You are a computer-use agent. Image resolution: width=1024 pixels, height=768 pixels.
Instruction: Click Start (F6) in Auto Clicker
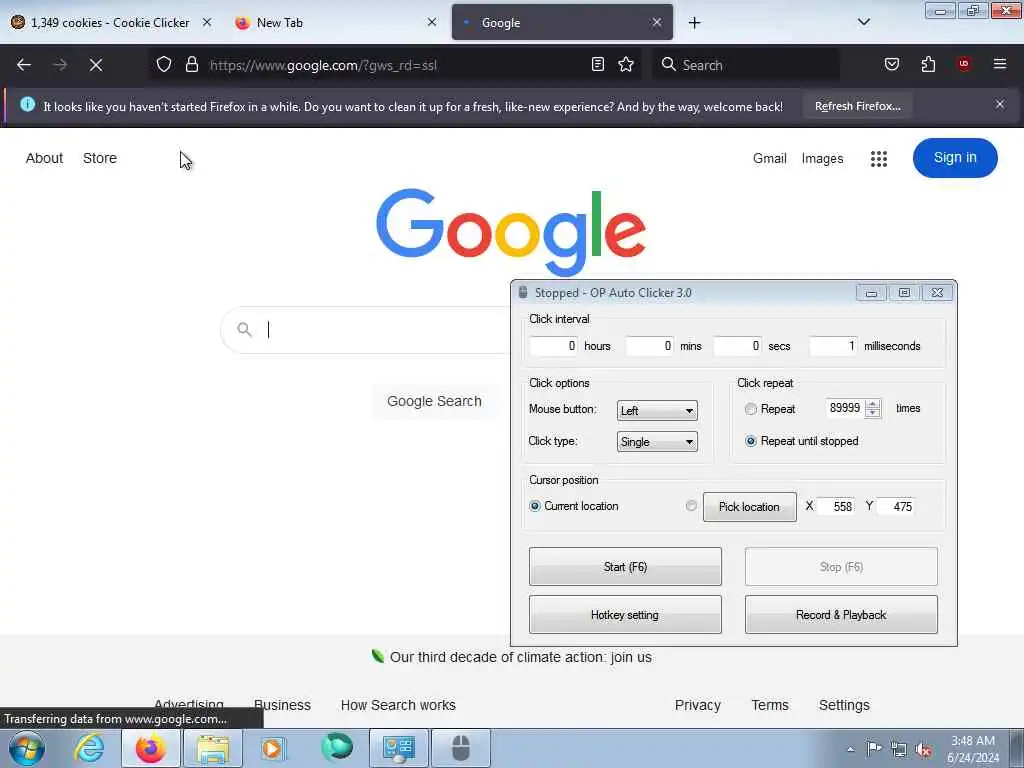625,567
